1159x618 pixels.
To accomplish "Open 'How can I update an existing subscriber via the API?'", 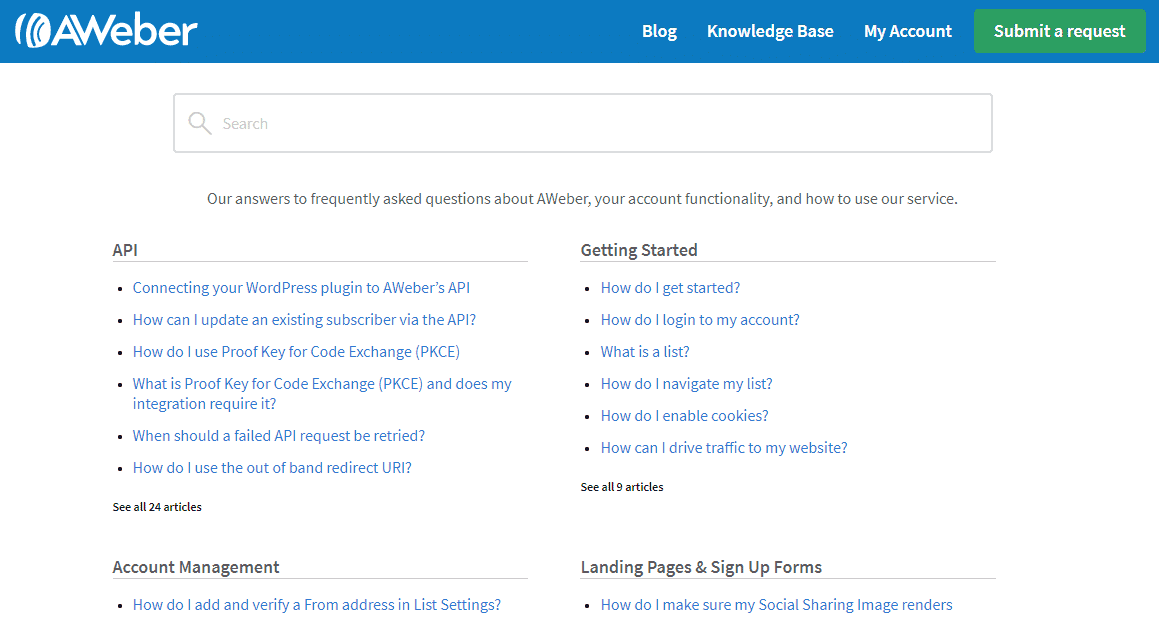I will coord(304,319).
